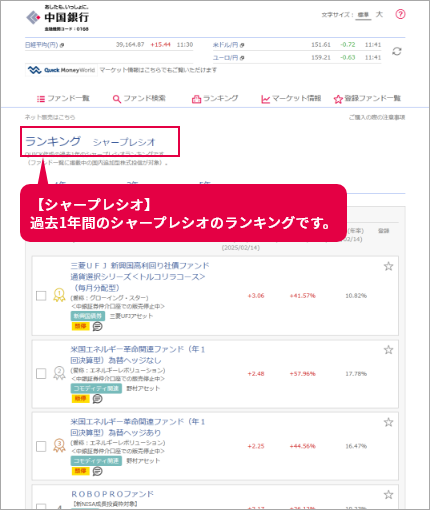This screenshot has height=510, width=430.
Task: Open the 登録ファンド一覧 menu
Action: (367, 99)
